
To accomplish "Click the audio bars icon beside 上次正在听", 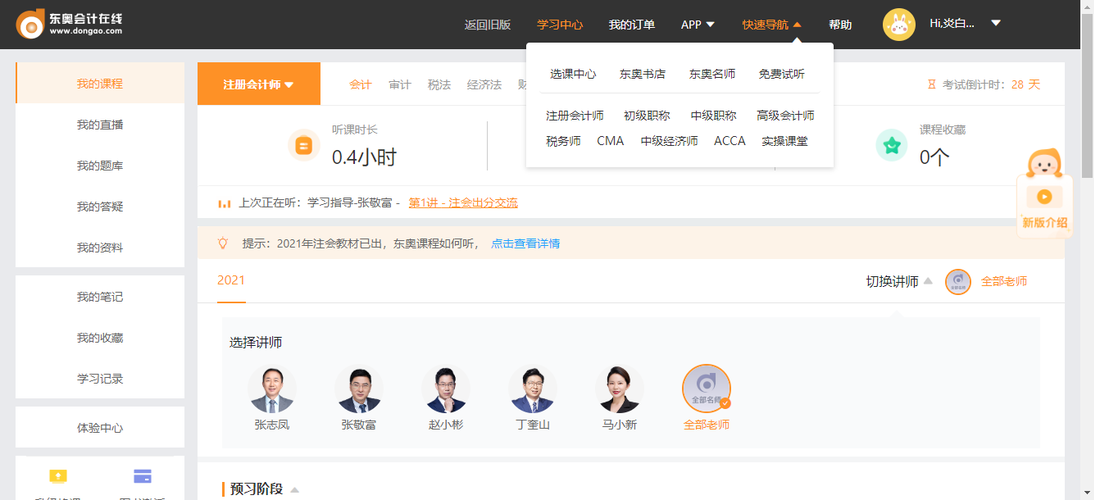I will click(224, 204).
